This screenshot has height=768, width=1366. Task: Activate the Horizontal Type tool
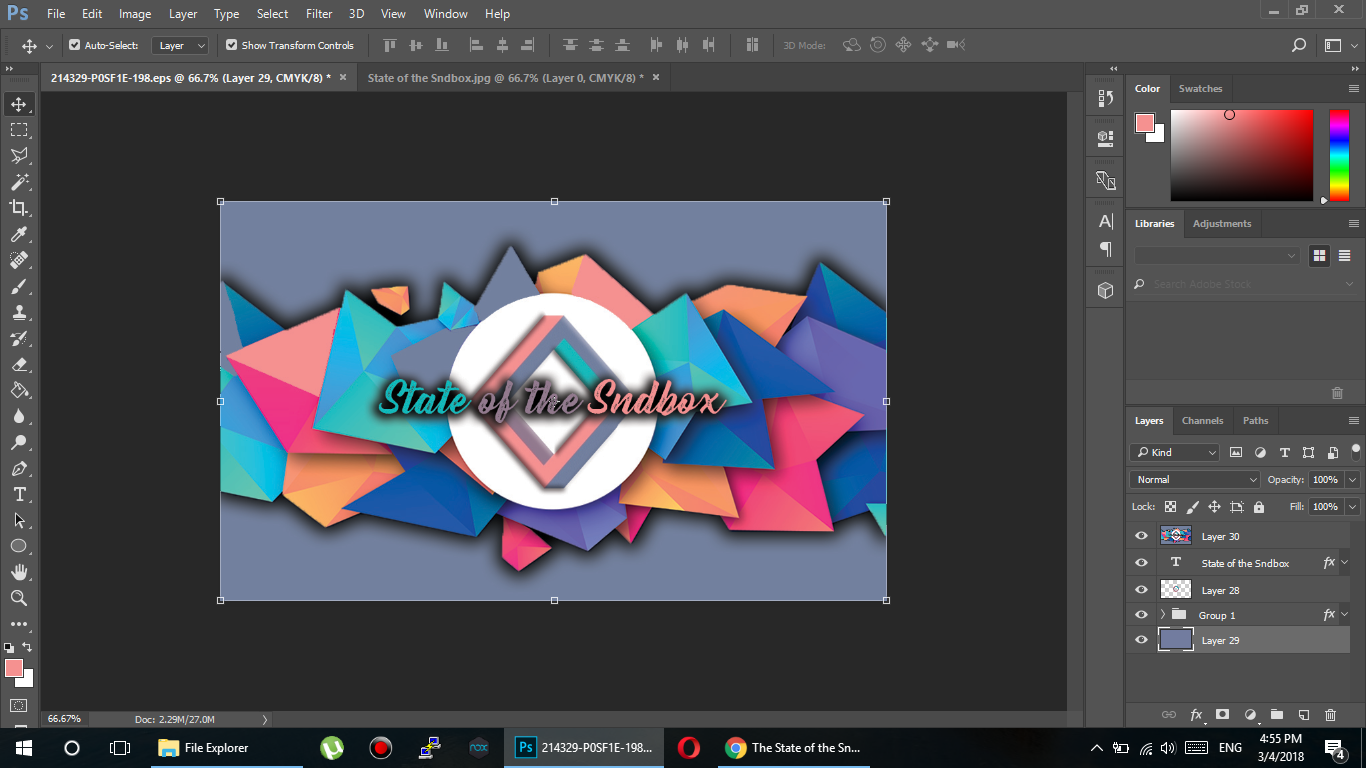point(20,494)
